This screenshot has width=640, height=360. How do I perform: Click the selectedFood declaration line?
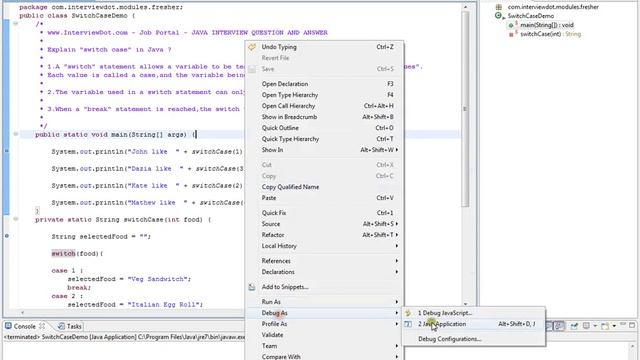pyautogui.click(x=101, y=237)
